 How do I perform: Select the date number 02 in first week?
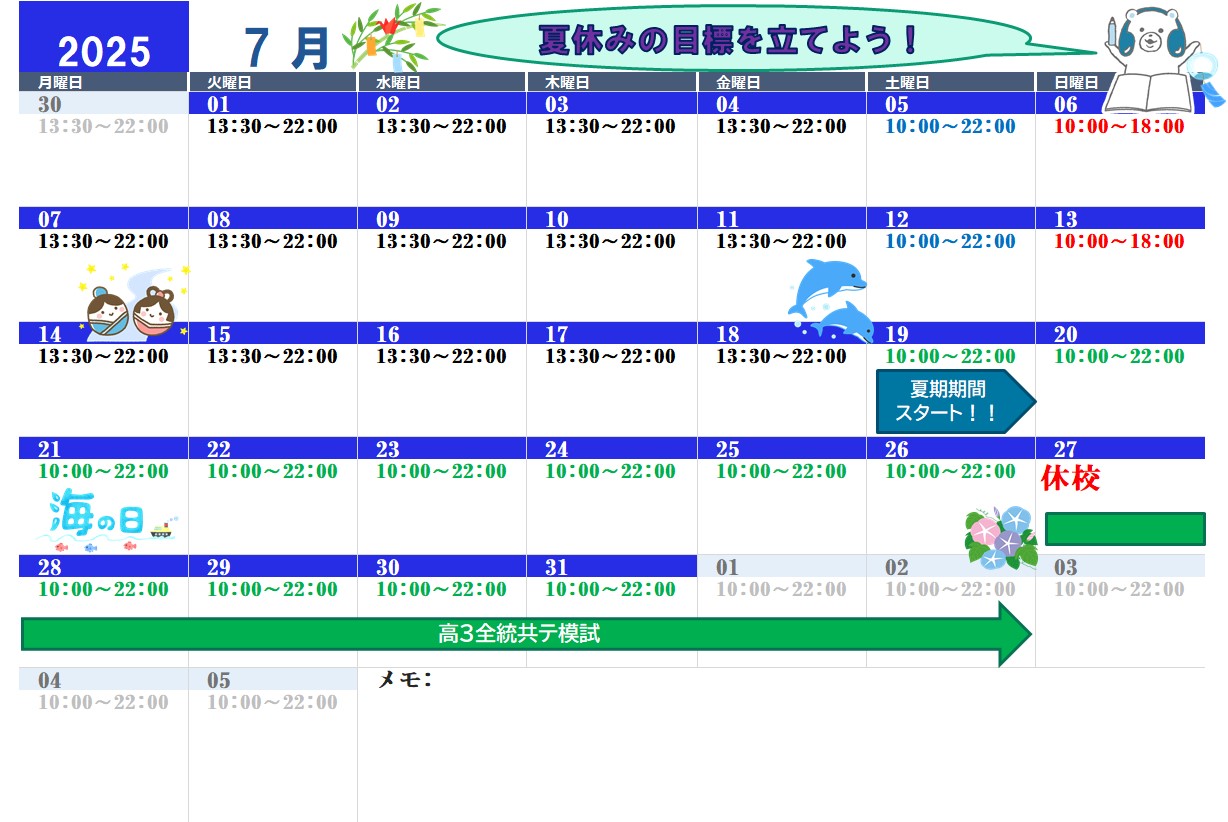point(388,104)
